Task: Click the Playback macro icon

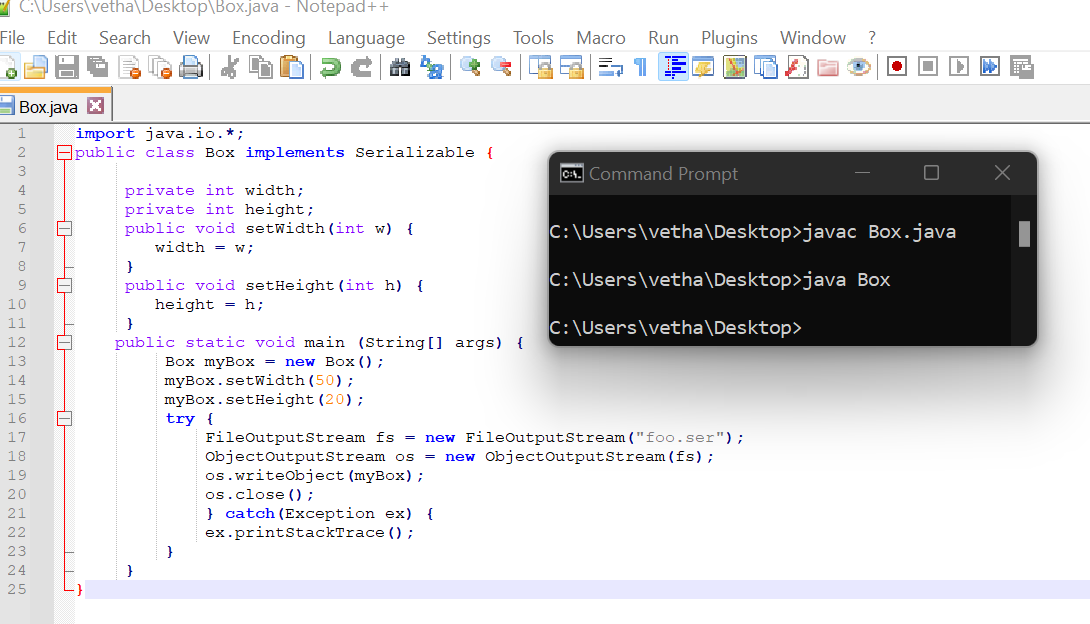Action: 959,67
